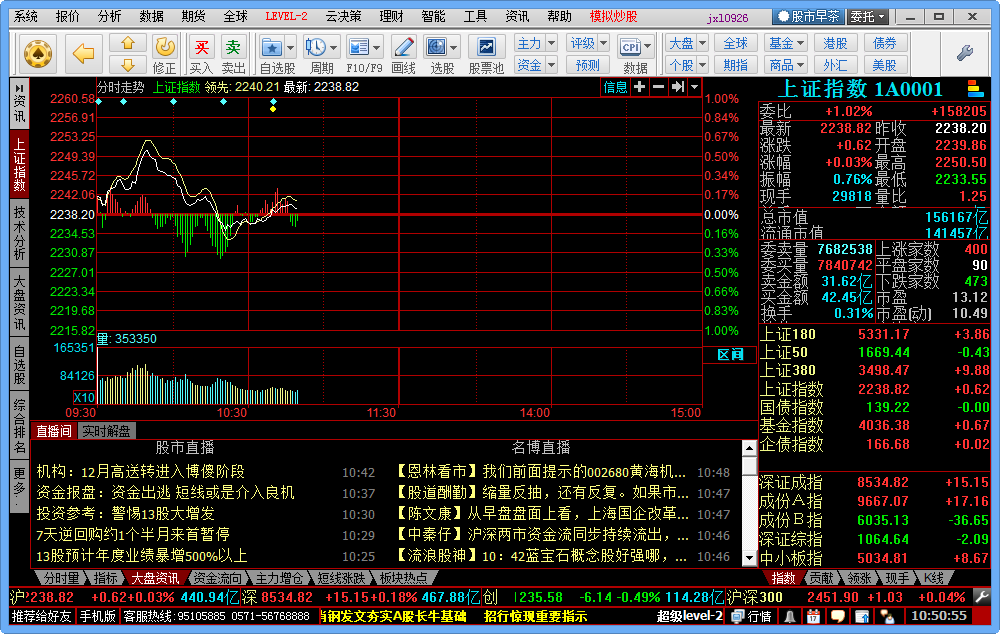This screenshot has width=1000, height=634.
Task: Expand the dropdown arrow next to 信息 controls
Action: (695, 87)
